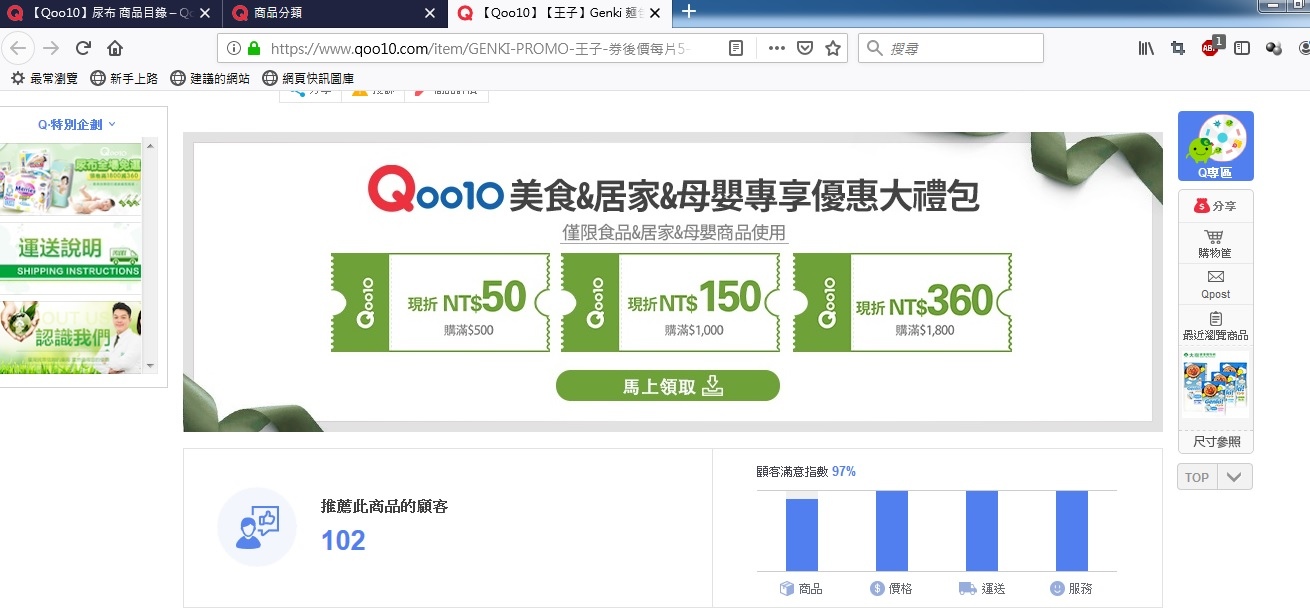The height and width of the screenshot is (614, 1310).
Task: Open a new browser tab
Action: coord(688,12)
